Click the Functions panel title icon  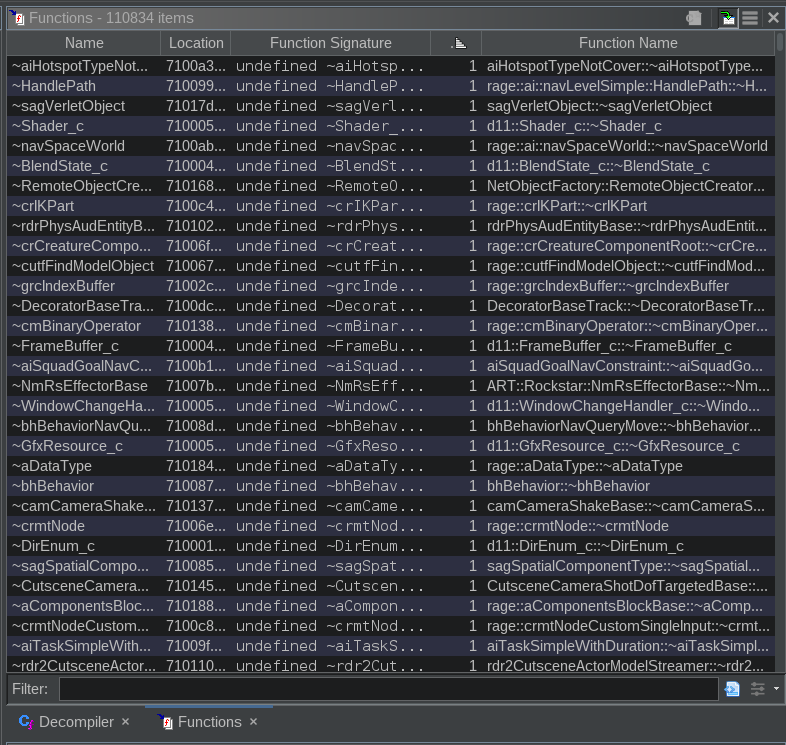pos(17,18)
